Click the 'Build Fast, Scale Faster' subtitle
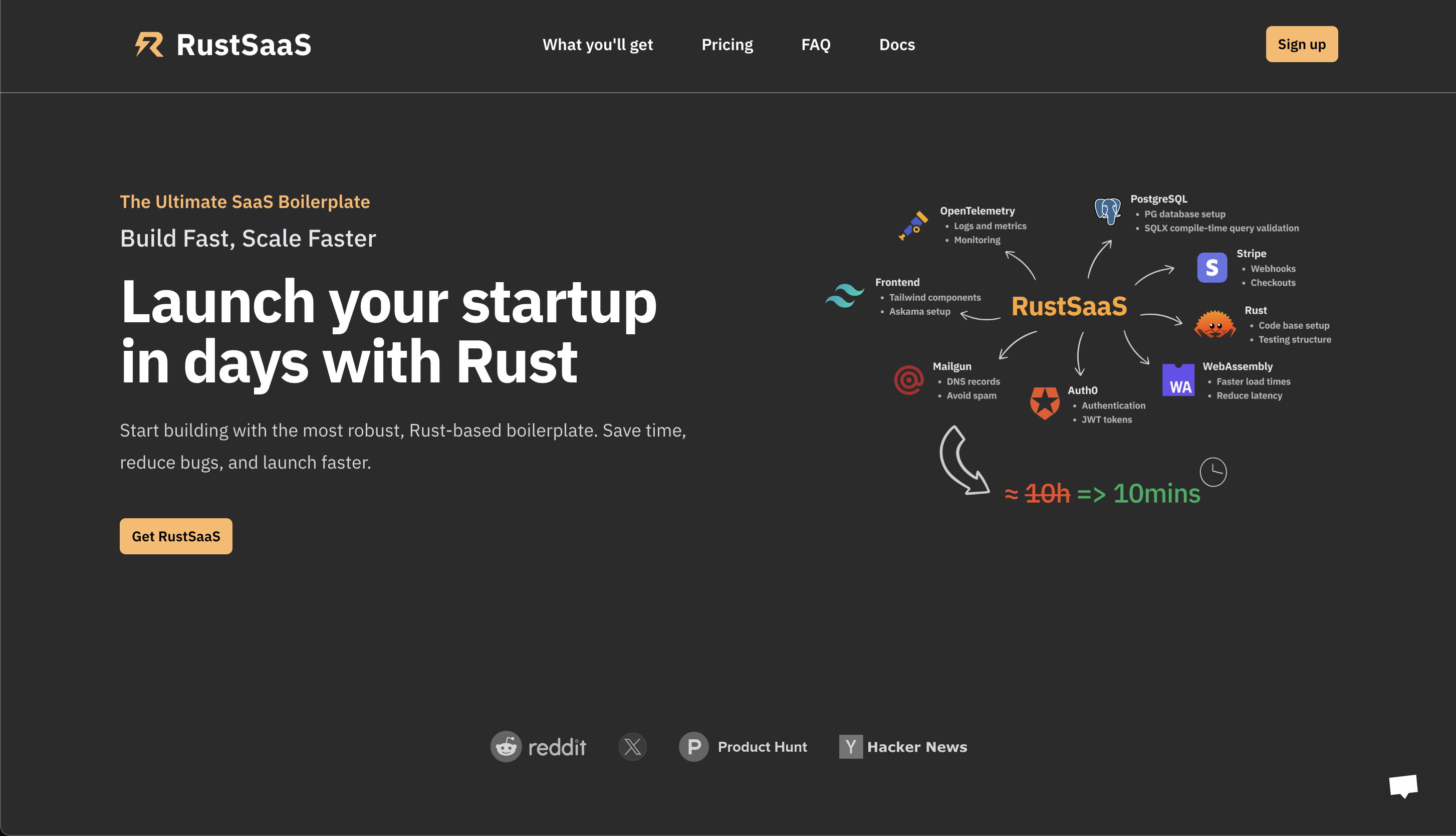The width and height of the screenshot is (1456, 836). pyautogui.click(x=248, y=238)
